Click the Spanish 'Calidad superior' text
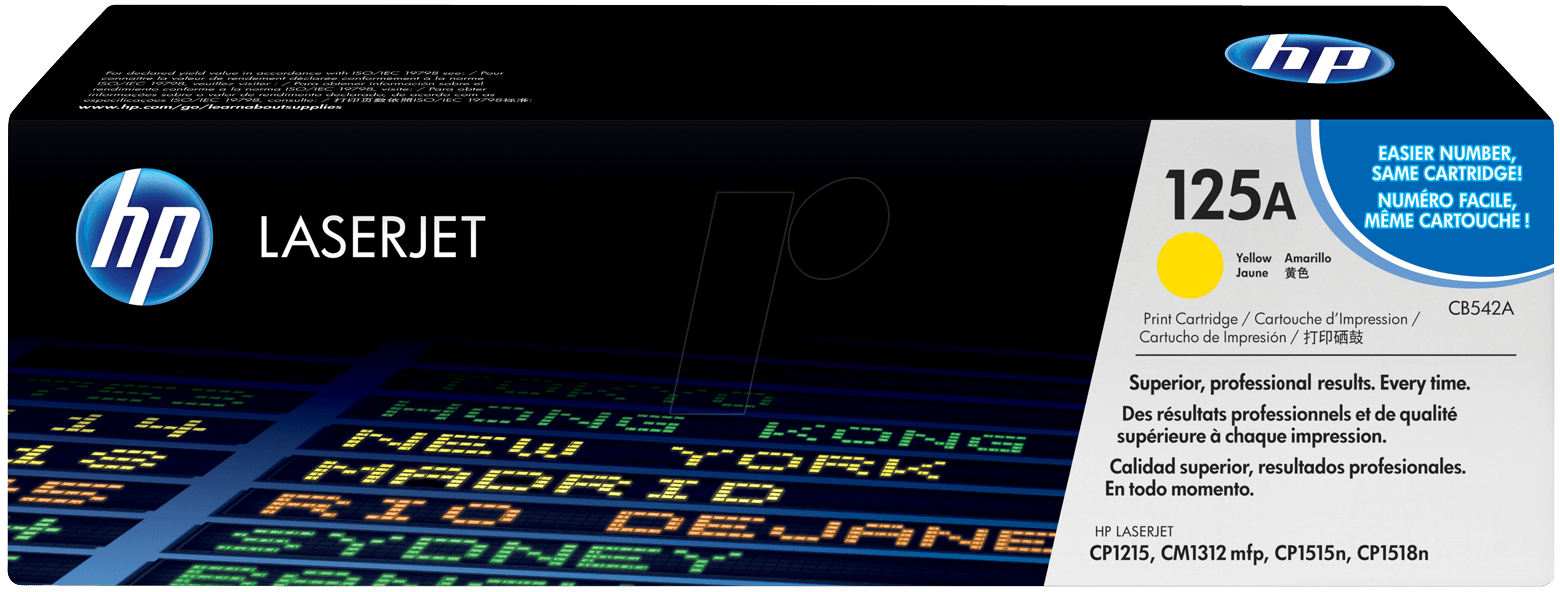The height and width of the screenshot is (592, 1560). (x=1284, y=478)
